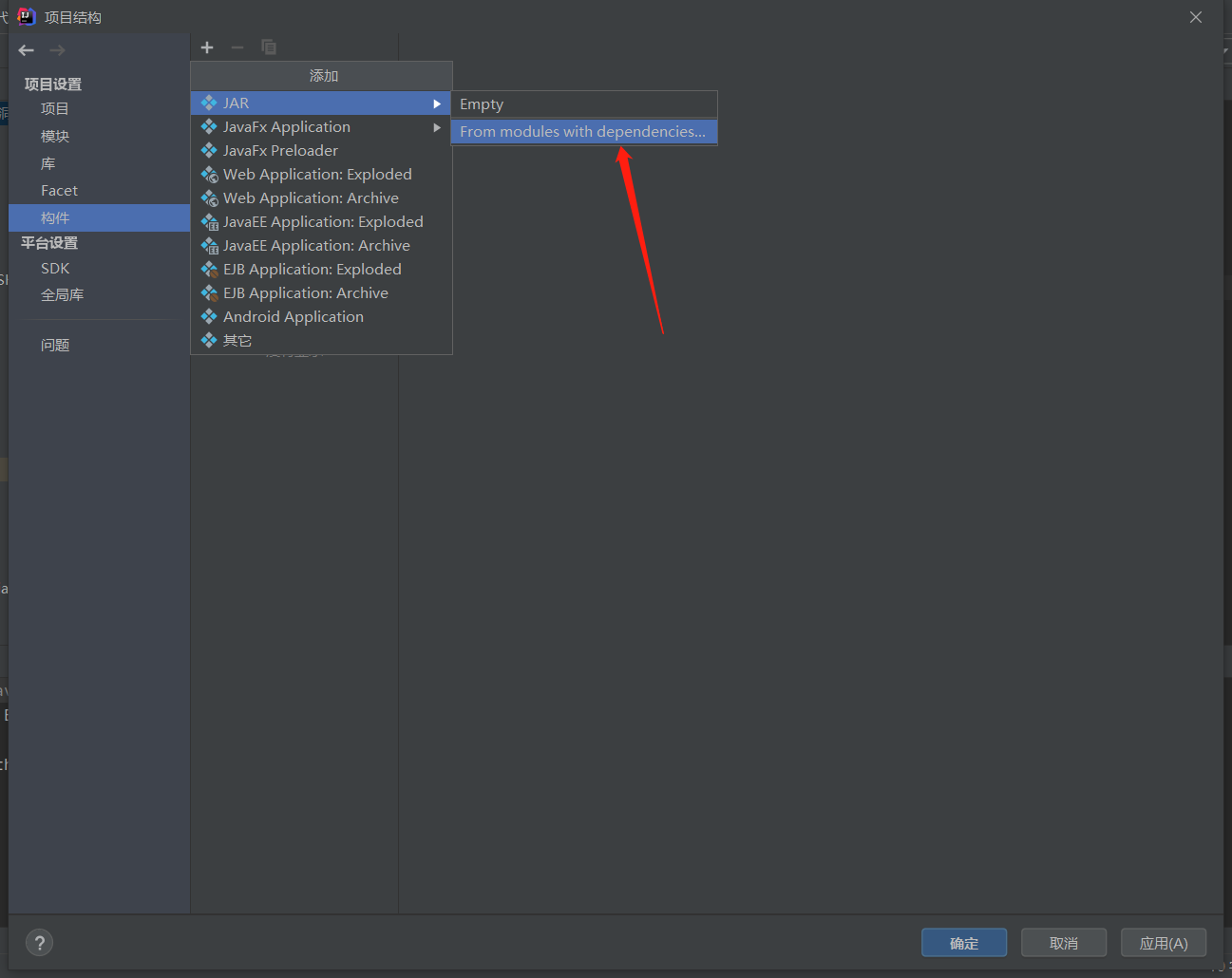Click the Web Application: Exploded icon

click(210, 175)
